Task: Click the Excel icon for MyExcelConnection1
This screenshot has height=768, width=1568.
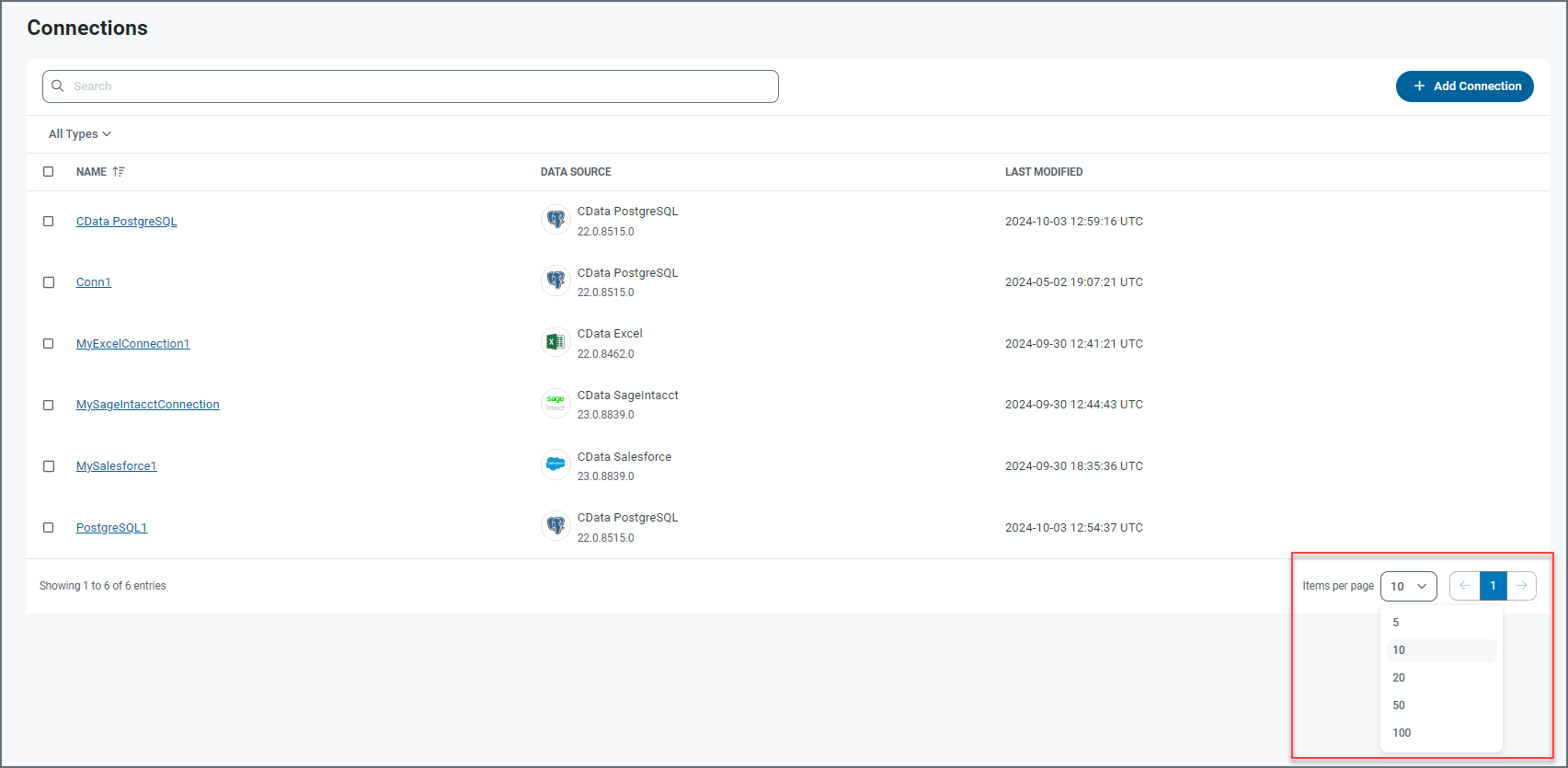Action: tap(555, 342)
